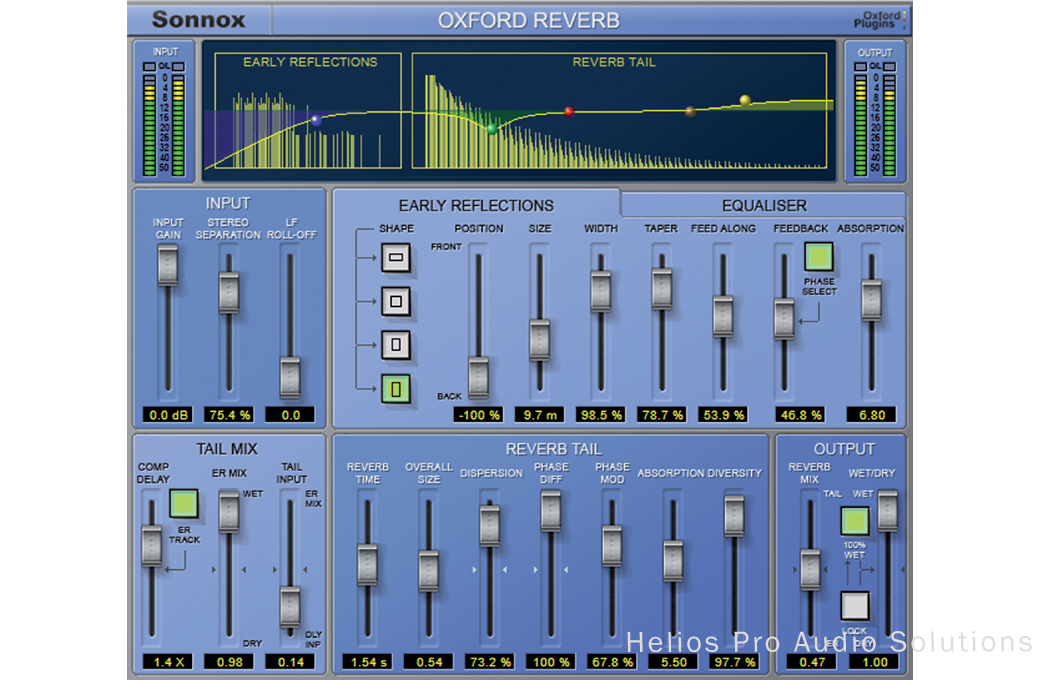
Task: Click the Comp Delay 1.4 X value field
Action: click(168, 662)
